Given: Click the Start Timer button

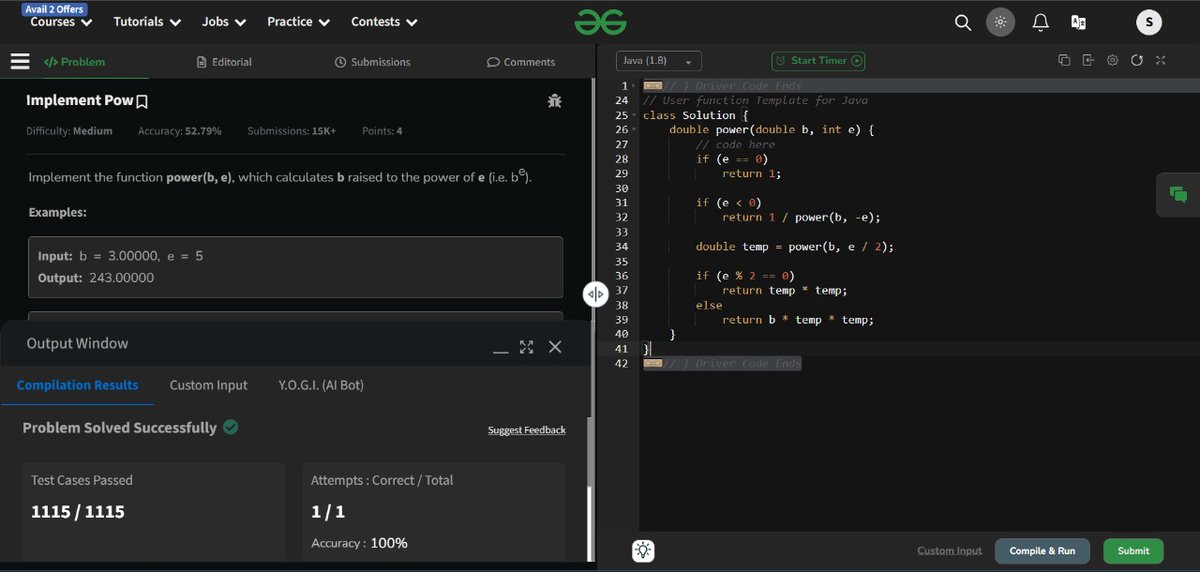Looking at the screenshot, I should pos(818,61).
